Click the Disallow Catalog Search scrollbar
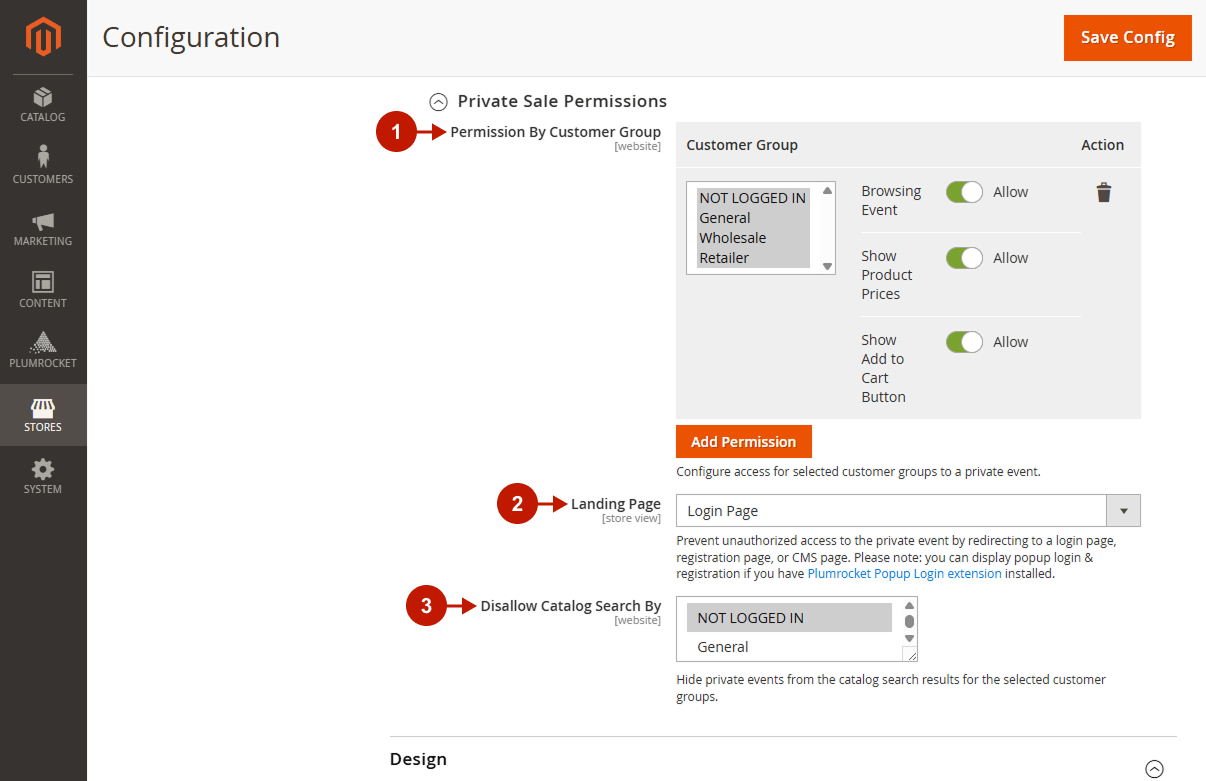The image size is (1206, 781). [x=909, y=622]
